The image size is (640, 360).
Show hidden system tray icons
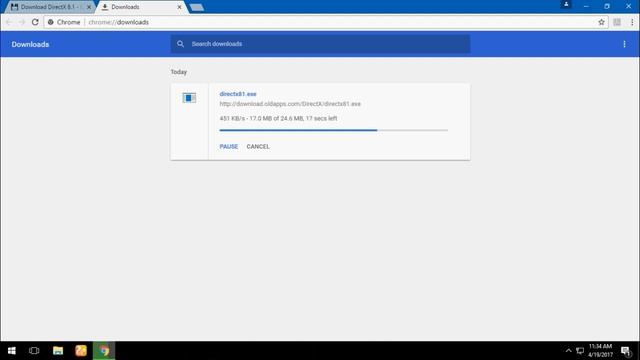pos(568,351)
